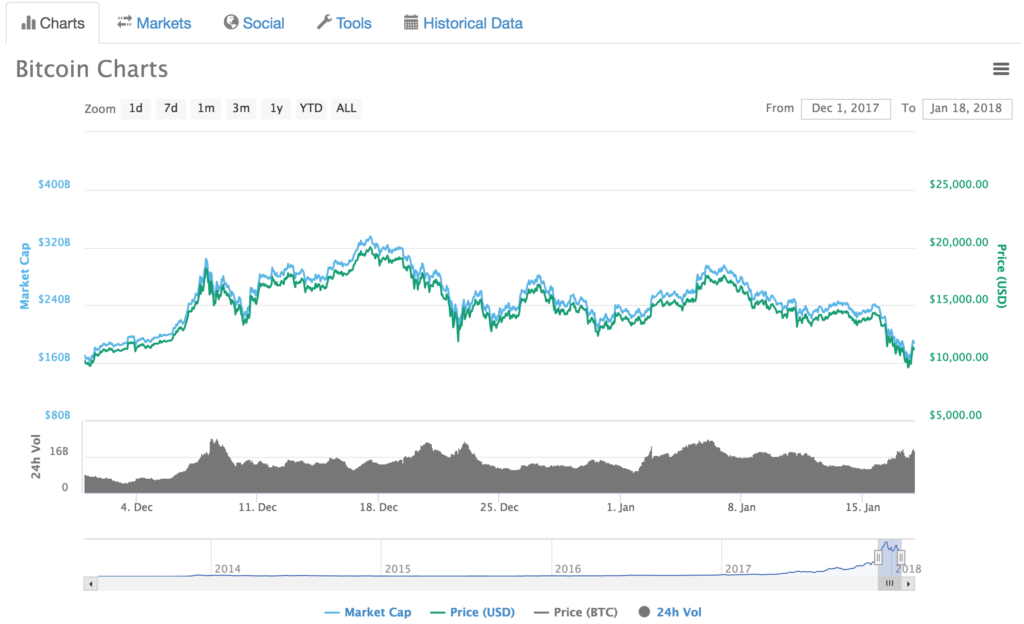Set zoom range to 1d
Image resolution: width=1024 pixels, height=624 pixels.
tap(136, 108)
